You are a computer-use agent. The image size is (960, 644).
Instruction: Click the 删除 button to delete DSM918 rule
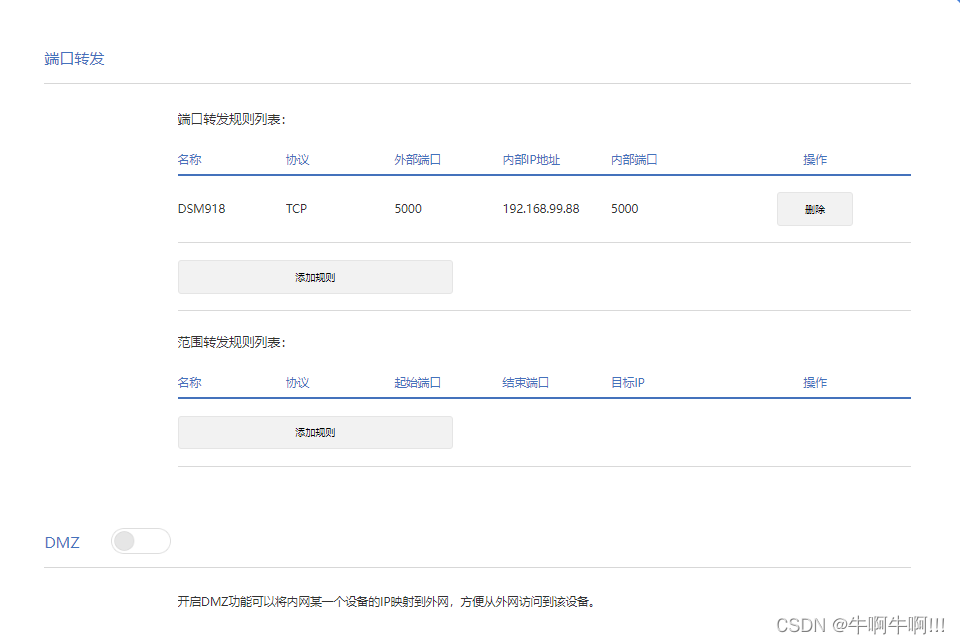814,208
